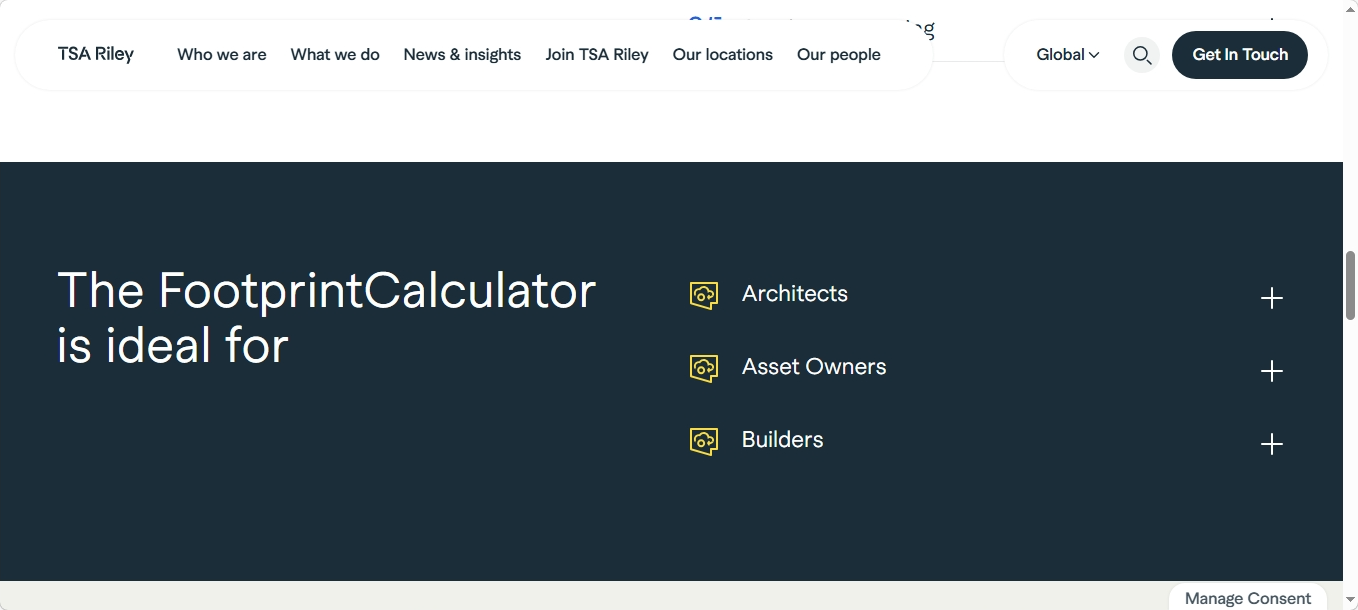Click the icon beside Asset Owners

(x=704, y=368)
